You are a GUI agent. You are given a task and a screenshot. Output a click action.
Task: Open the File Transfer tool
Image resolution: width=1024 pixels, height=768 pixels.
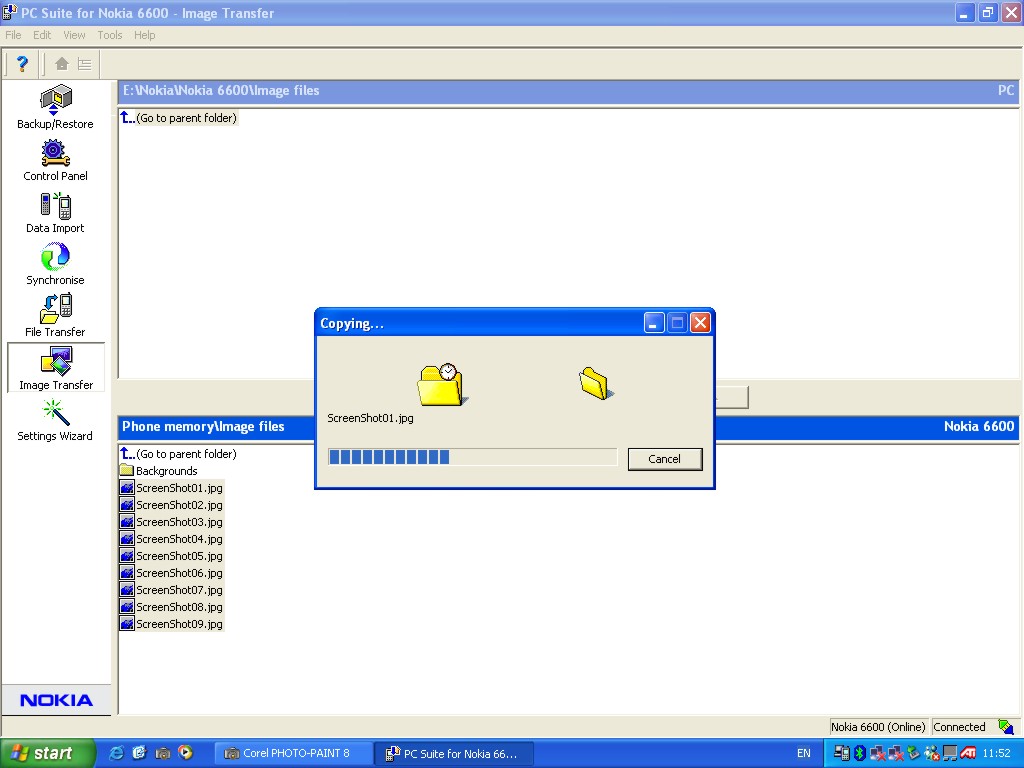(x=55, y=316)
